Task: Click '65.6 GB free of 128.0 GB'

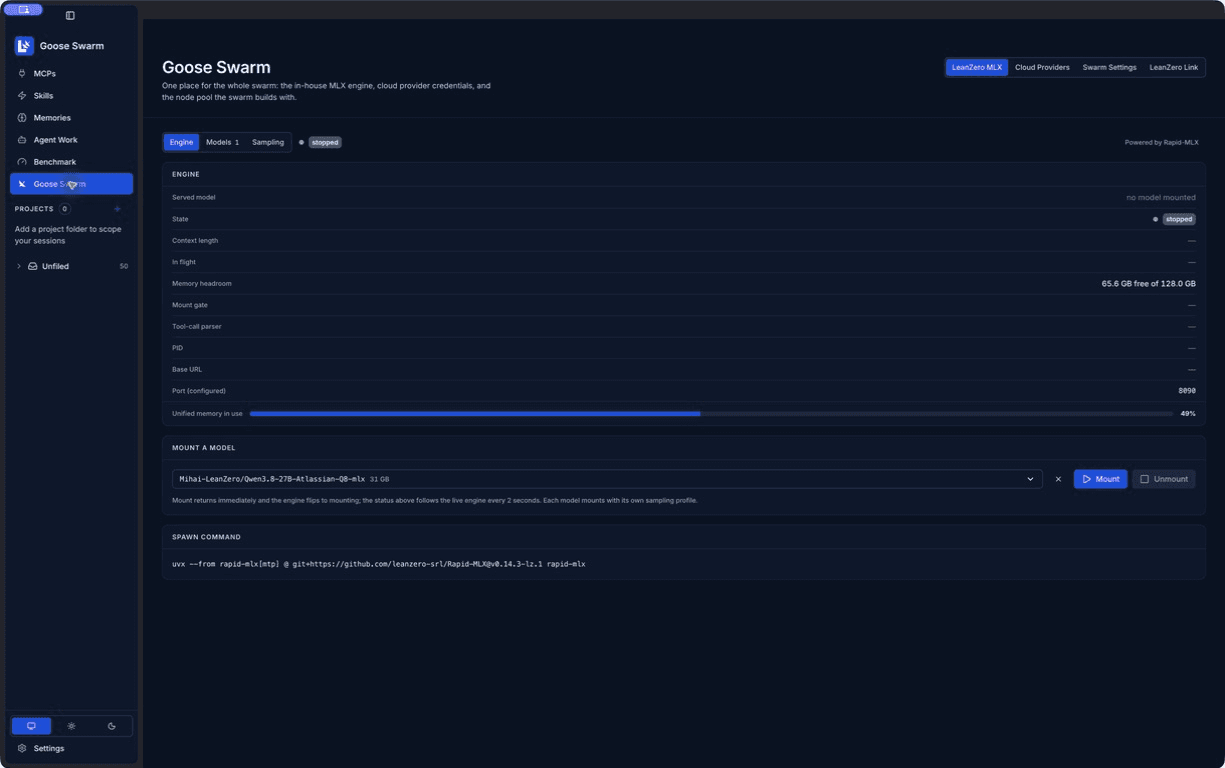Action: (1149, 284)
